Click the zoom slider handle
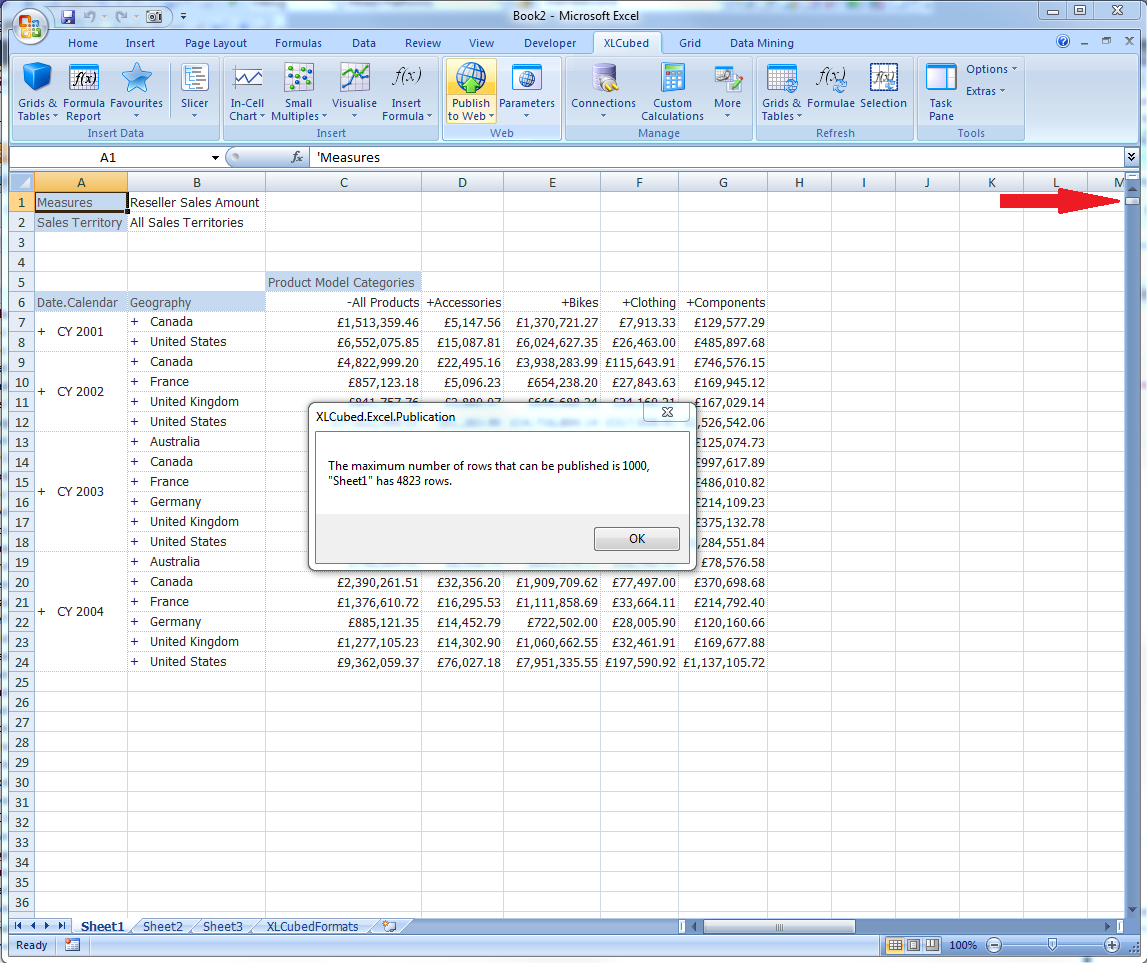The height and width of the screenshot is (963, 1147). click(x=1052, y=945)
